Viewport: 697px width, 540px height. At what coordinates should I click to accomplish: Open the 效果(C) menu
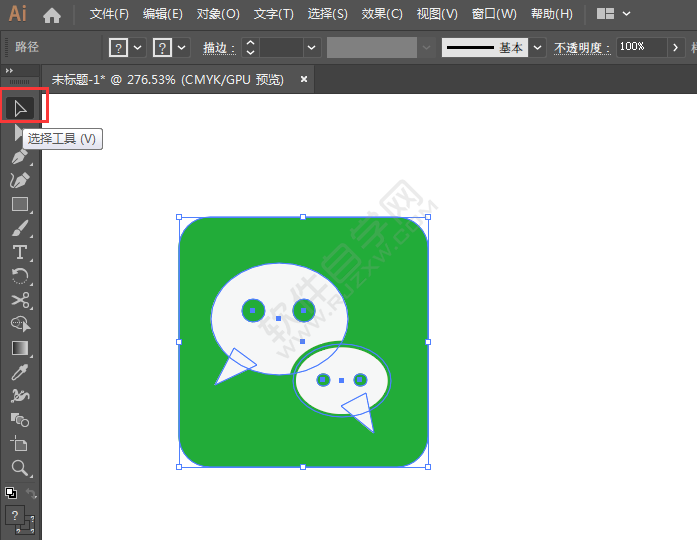tap(382, 14)
